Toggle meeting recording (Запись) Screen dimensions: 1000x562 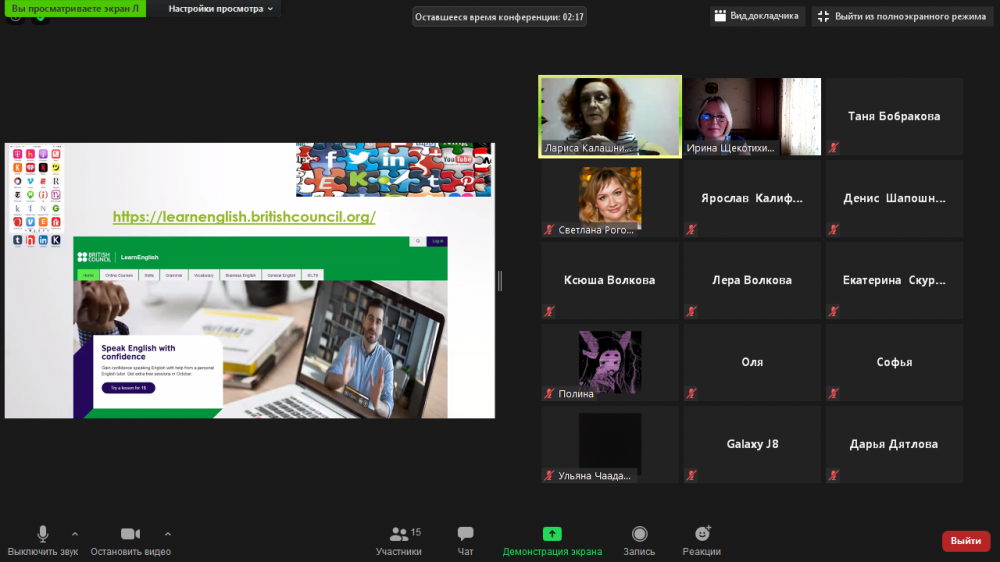(639, 540)
